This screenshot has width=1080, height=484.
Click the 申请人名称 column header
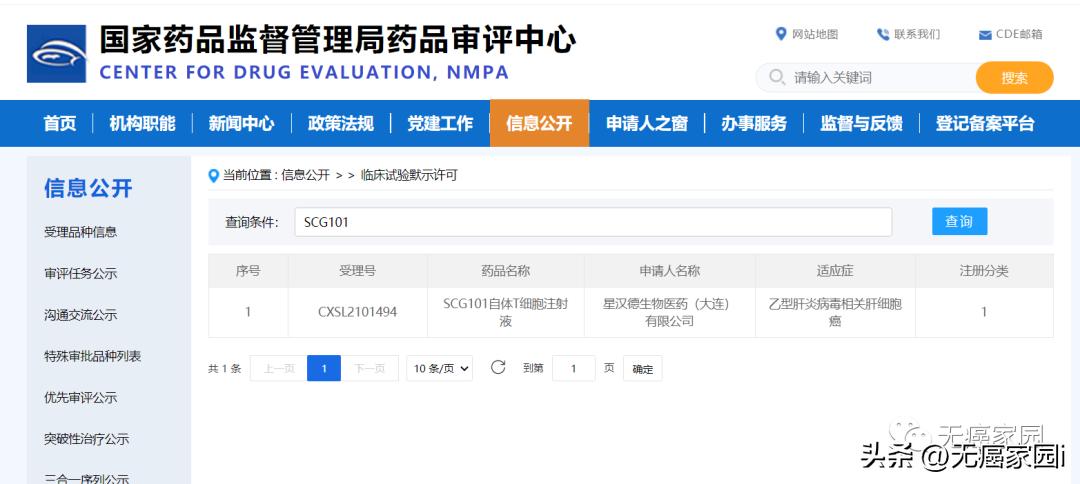pyautogui.click(x=669, y=271)
